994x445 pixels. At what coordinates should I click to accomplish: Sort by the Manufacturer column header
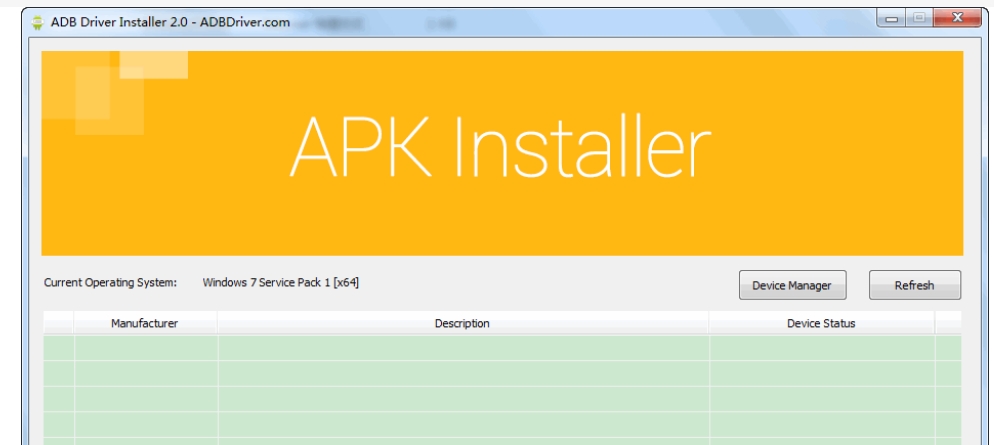145,323
